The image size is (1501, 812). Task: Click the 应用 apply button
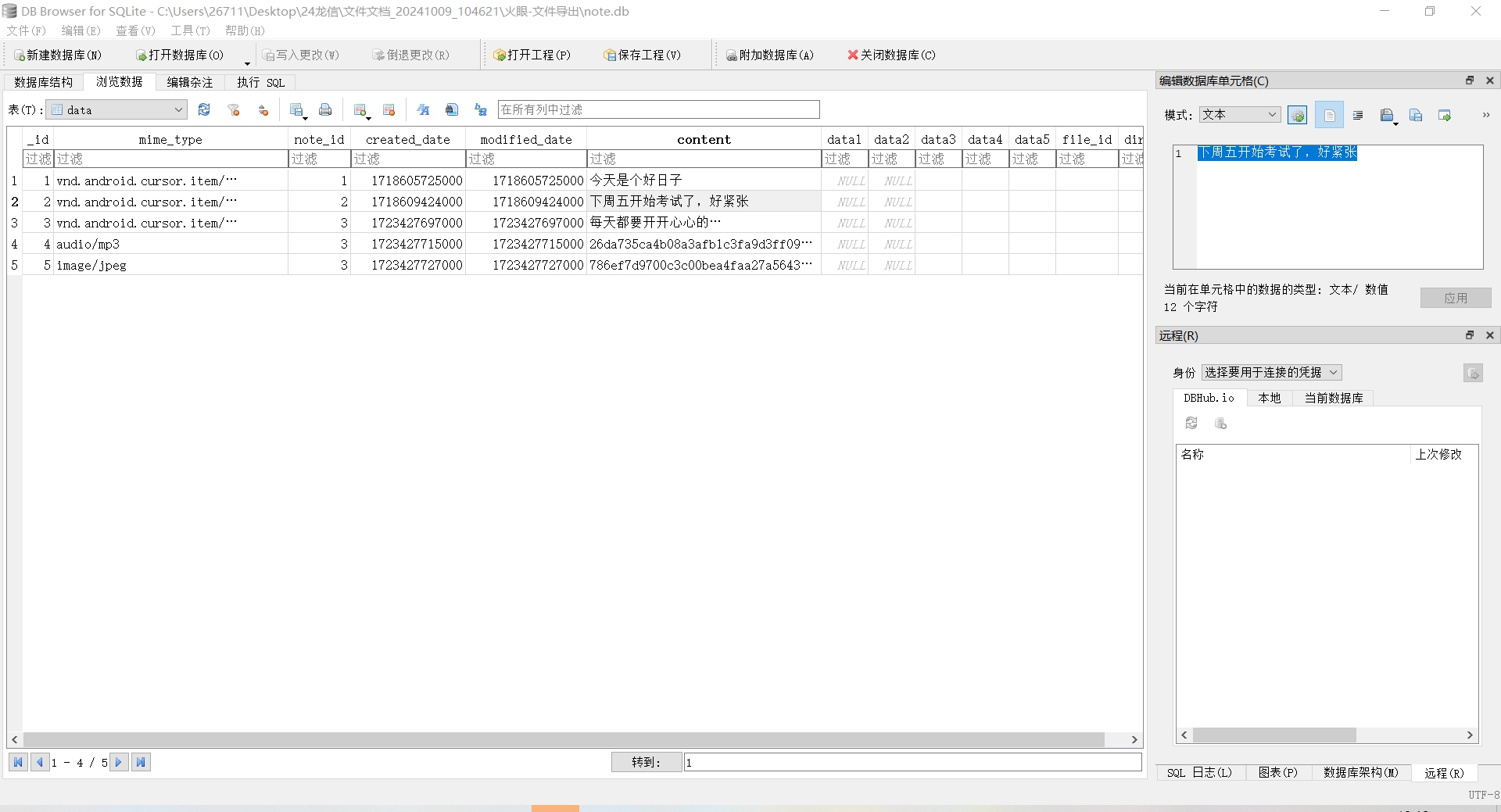[x=1456, y=298]
